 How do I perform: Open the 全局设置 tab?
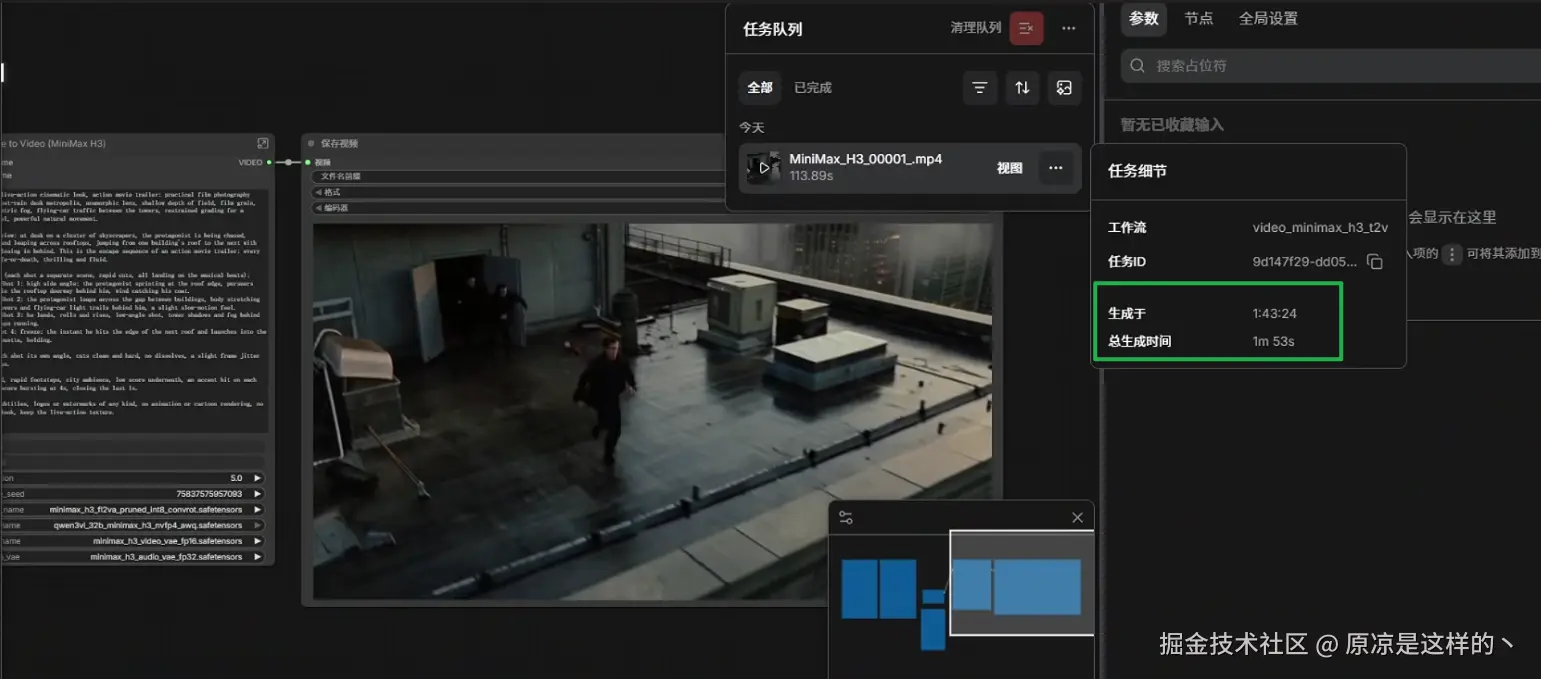[x=1268, y=18]
